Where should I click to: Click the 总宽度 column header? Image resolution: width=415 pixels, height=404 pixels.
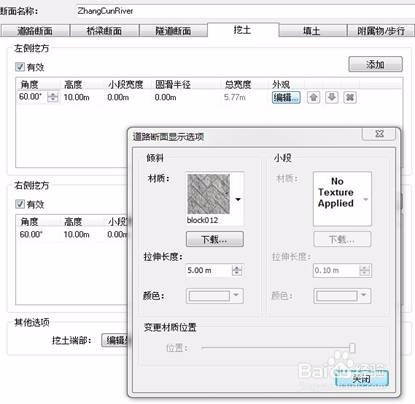pos(238,85)
